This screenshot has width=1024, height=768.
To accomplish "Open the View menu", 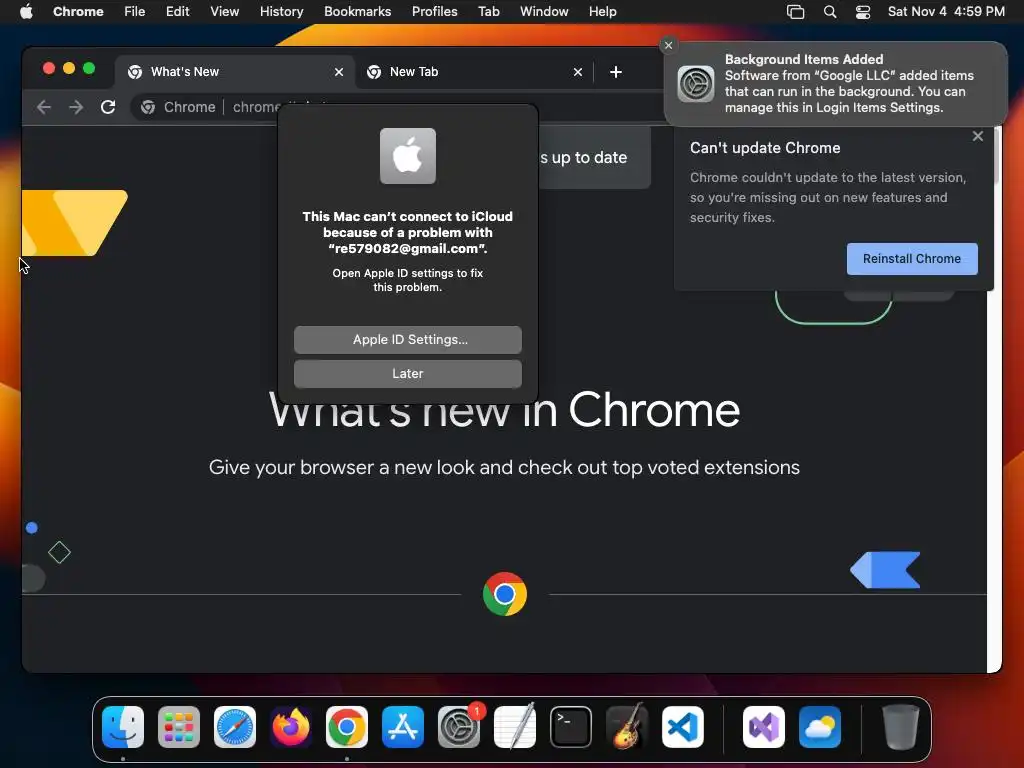I will point(225,12).
